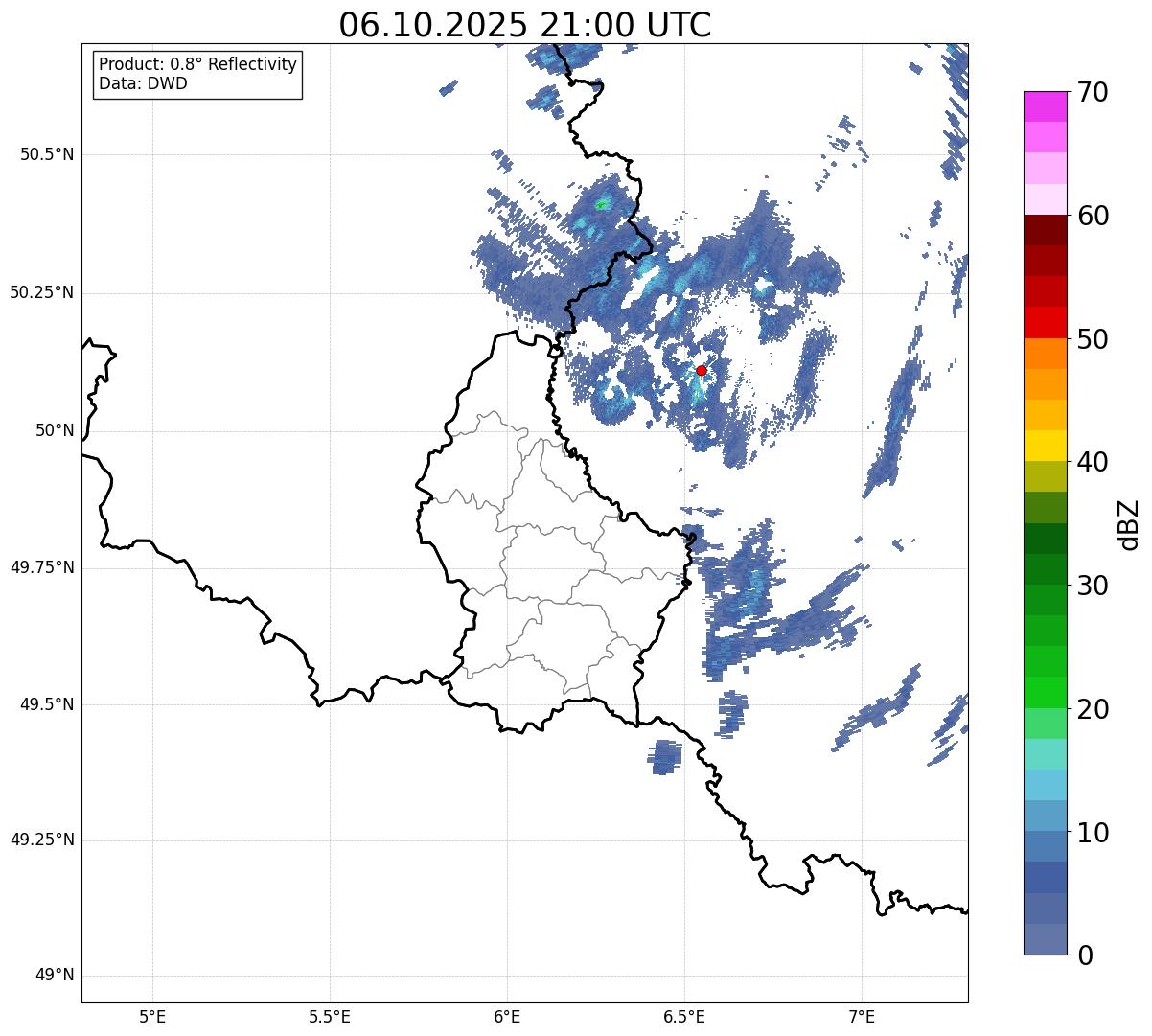Select the dark red colorbar segment below 60

pyautogui.click(x=1047, y=230)
